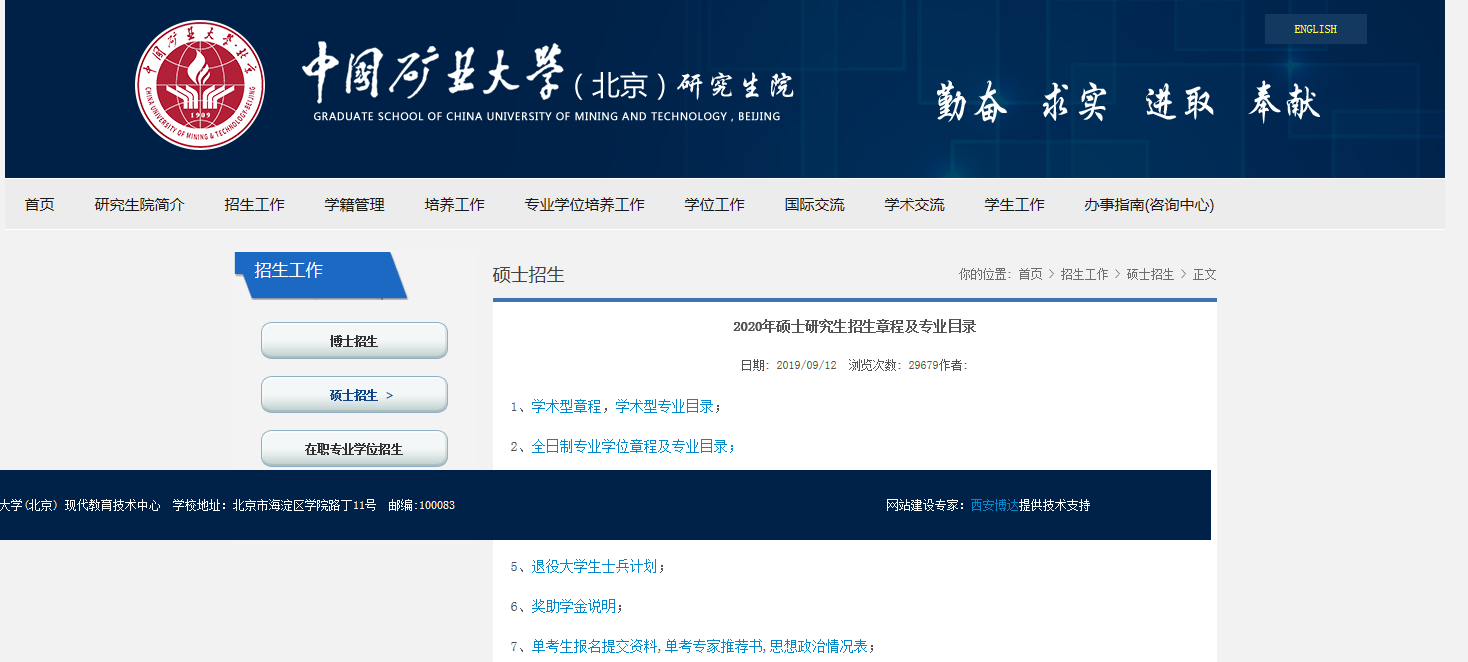Expand the 硕士招生 sidebar entry
The height and width of the screenshot is (662, 1468).
tap(354, 395)
